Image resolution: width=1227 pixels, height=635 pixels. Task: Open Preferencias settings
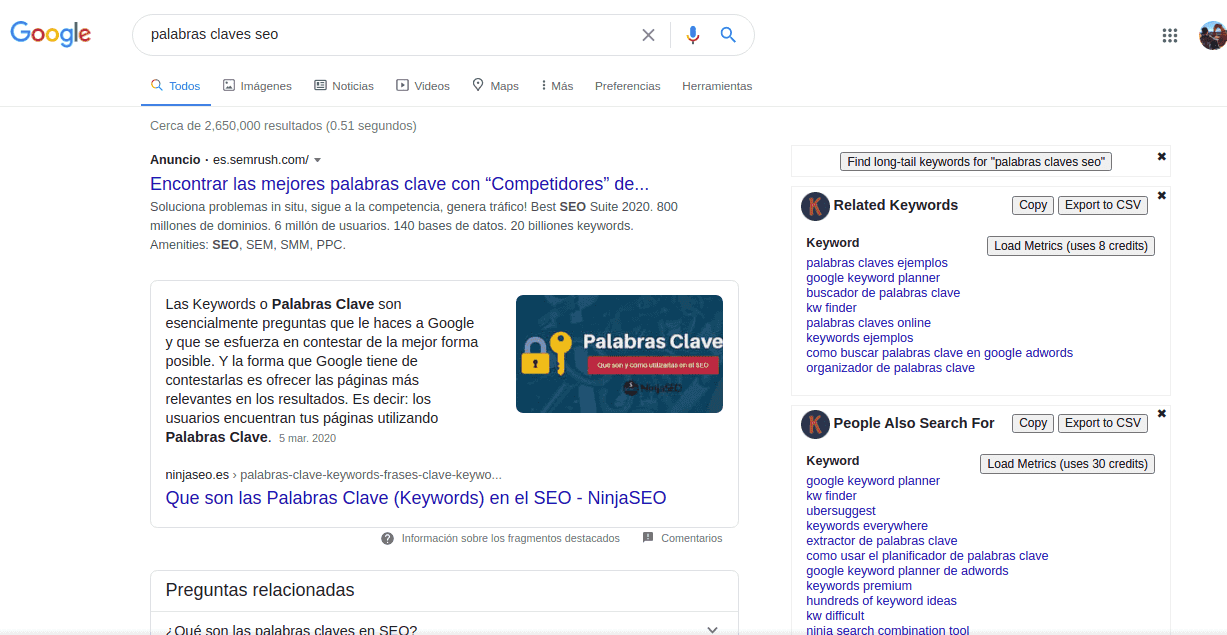628,86
